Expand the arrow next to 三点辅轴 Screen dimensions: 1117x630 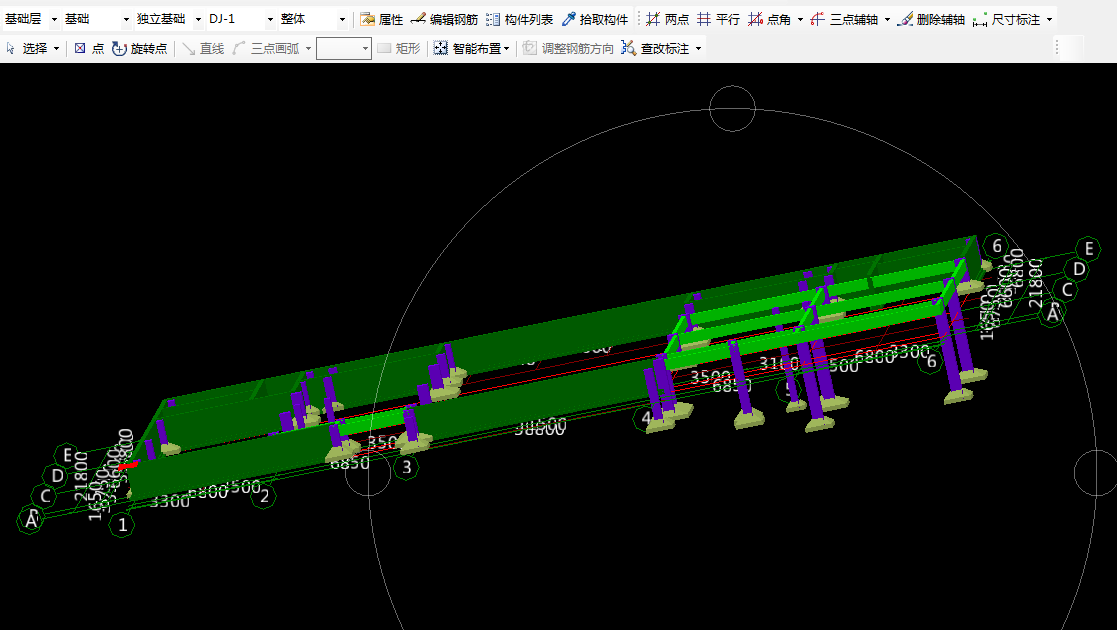887,20
